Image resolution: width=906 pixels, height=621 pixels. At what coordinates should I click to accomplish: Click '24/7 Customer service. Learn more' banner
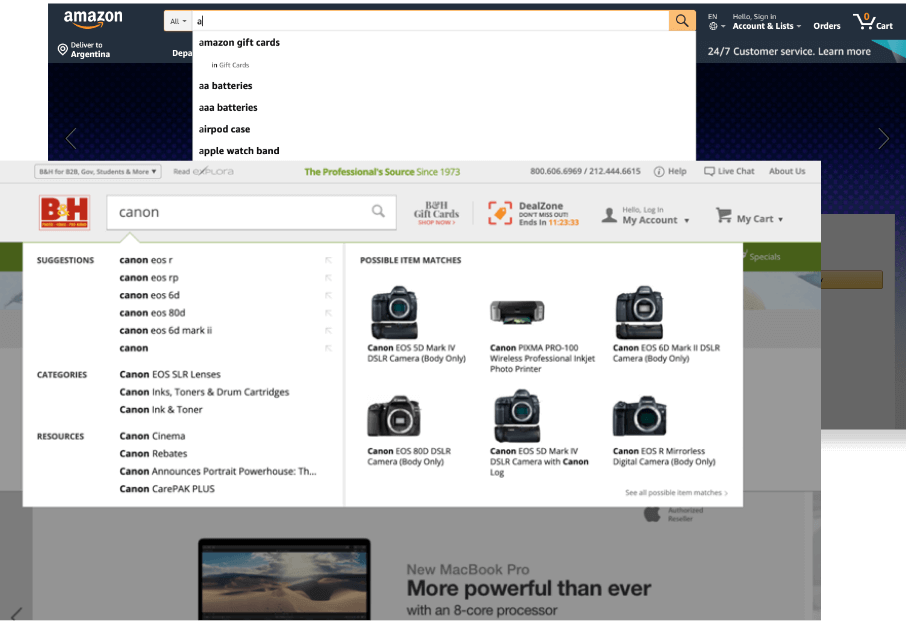789,51
